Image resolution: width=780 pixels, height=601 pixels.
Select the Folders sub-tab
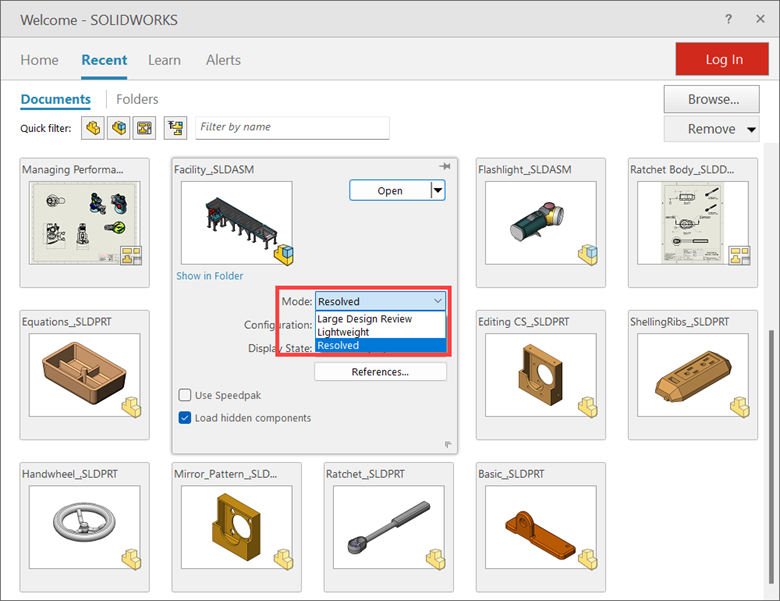pos(137,100)
